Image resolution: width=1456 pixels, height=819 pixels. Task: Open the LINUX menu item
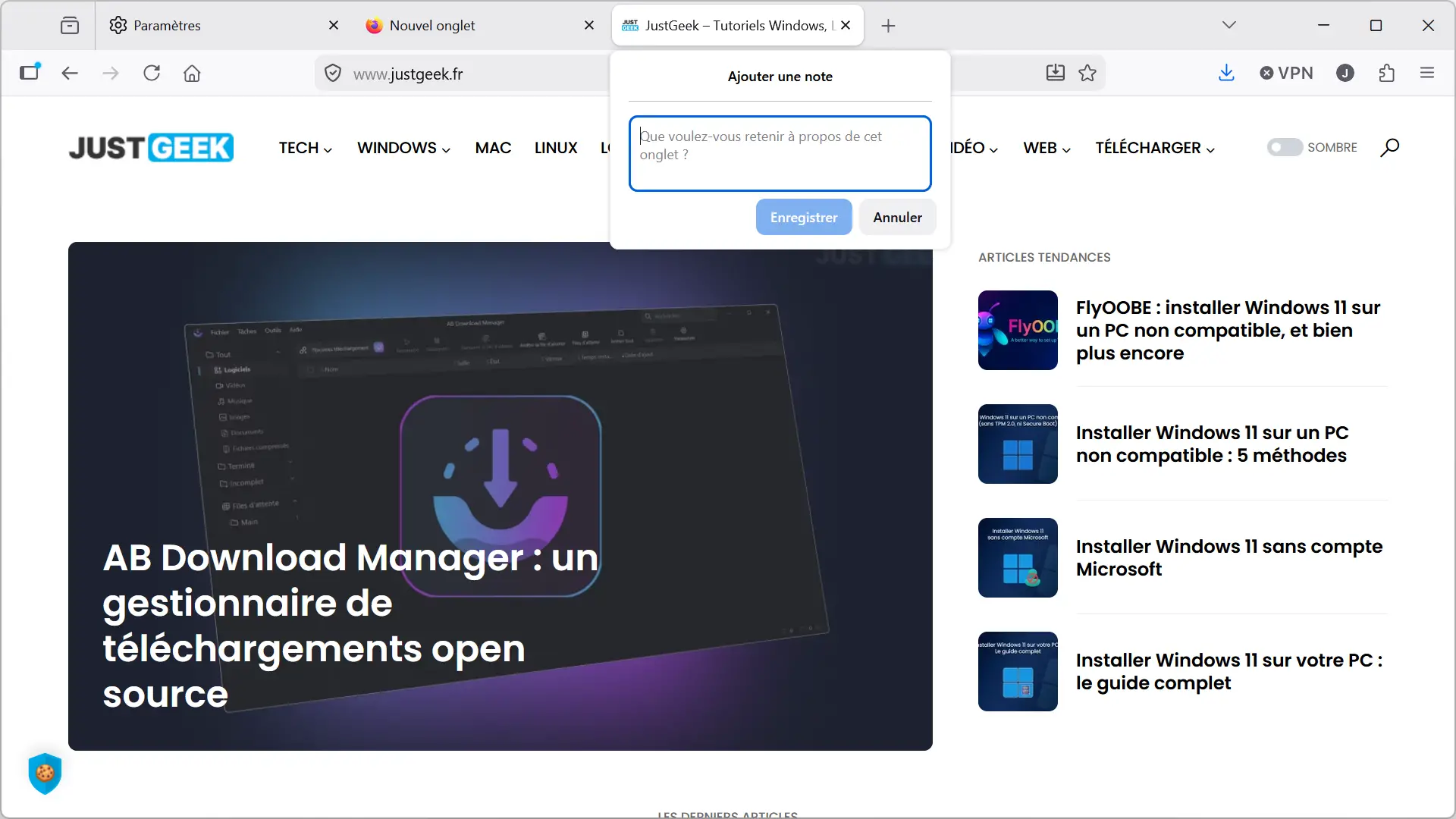556,148
